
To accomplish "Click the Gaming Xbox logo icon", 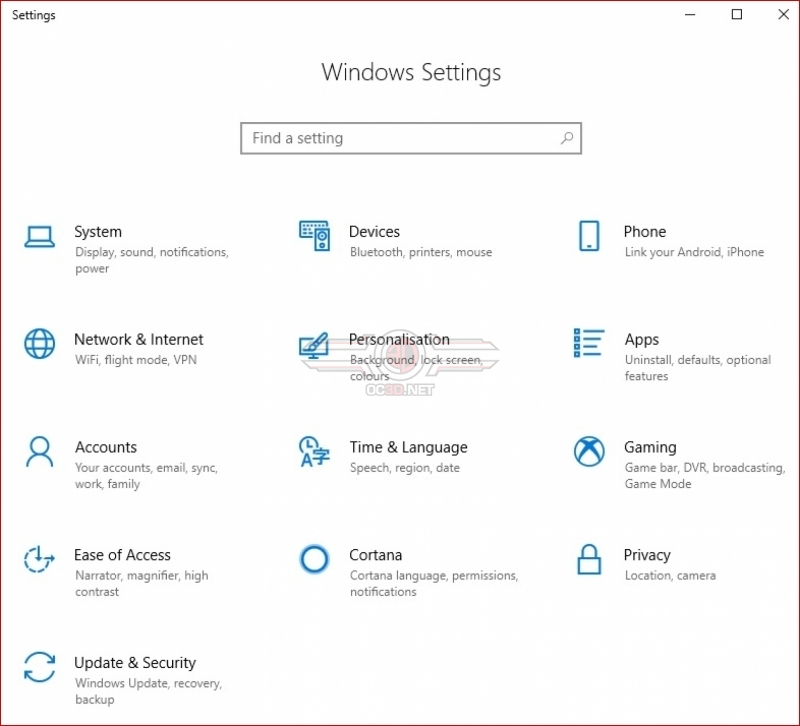I will (x=589, y=452).
